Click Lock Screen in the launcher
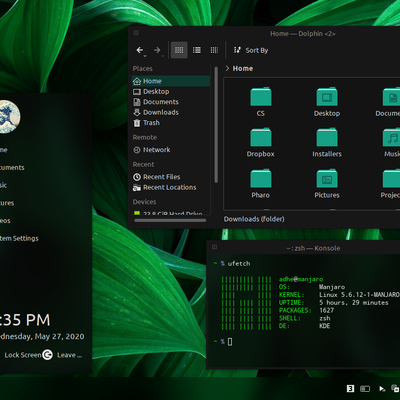The image size is (400, 400). point(23,355)
